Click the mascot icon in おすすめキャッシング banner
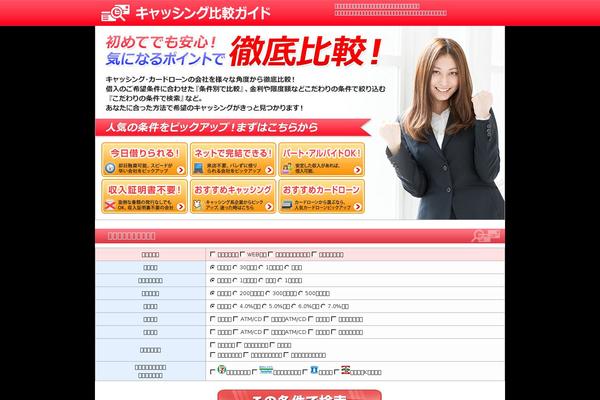600x400 pixels. click(197, 204)
